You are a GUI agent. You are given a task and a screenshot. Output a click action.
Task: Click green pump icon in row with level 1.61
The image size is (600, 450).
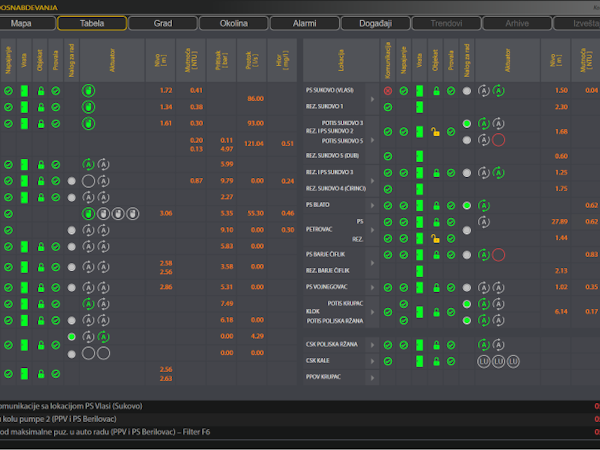(x=88, y=124)
